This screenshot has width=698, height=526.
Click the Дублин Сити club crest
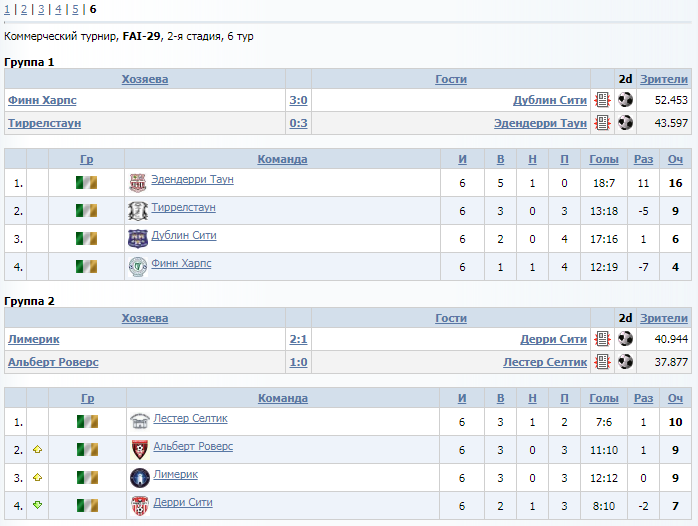(138, 239)
